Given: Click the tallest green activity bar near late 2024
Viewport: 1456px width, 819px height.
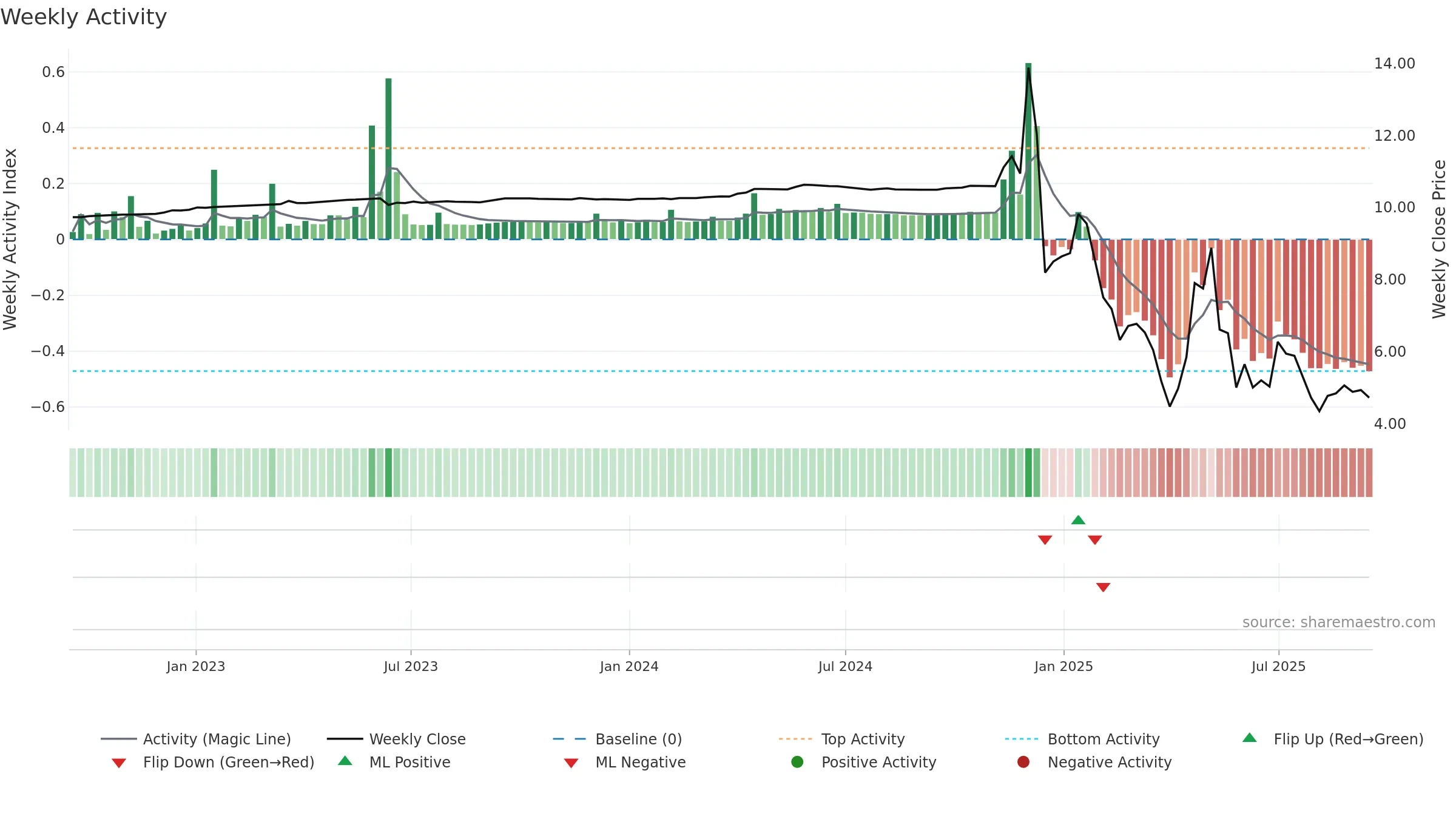Looking at the screenshot, I should pyautogui.click(x=1028, y=151).
